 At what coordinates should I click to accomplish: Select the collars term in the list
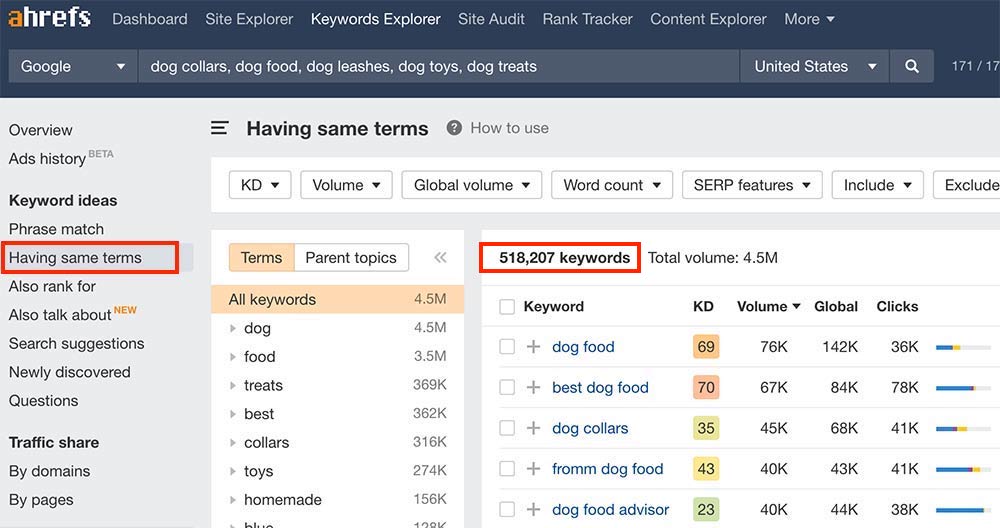(x=267, y=443)
